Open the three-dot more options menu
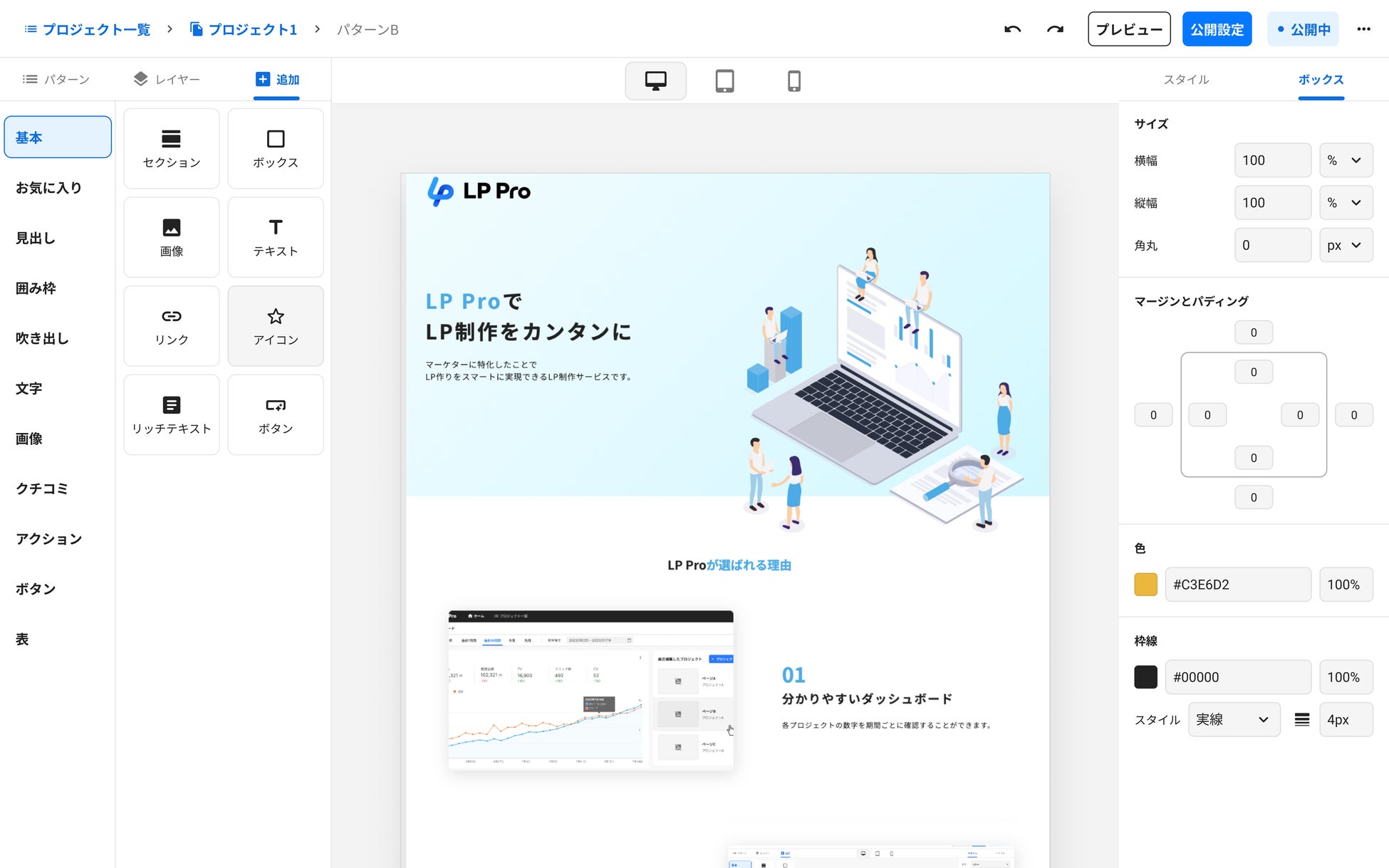 point(1363,29)
